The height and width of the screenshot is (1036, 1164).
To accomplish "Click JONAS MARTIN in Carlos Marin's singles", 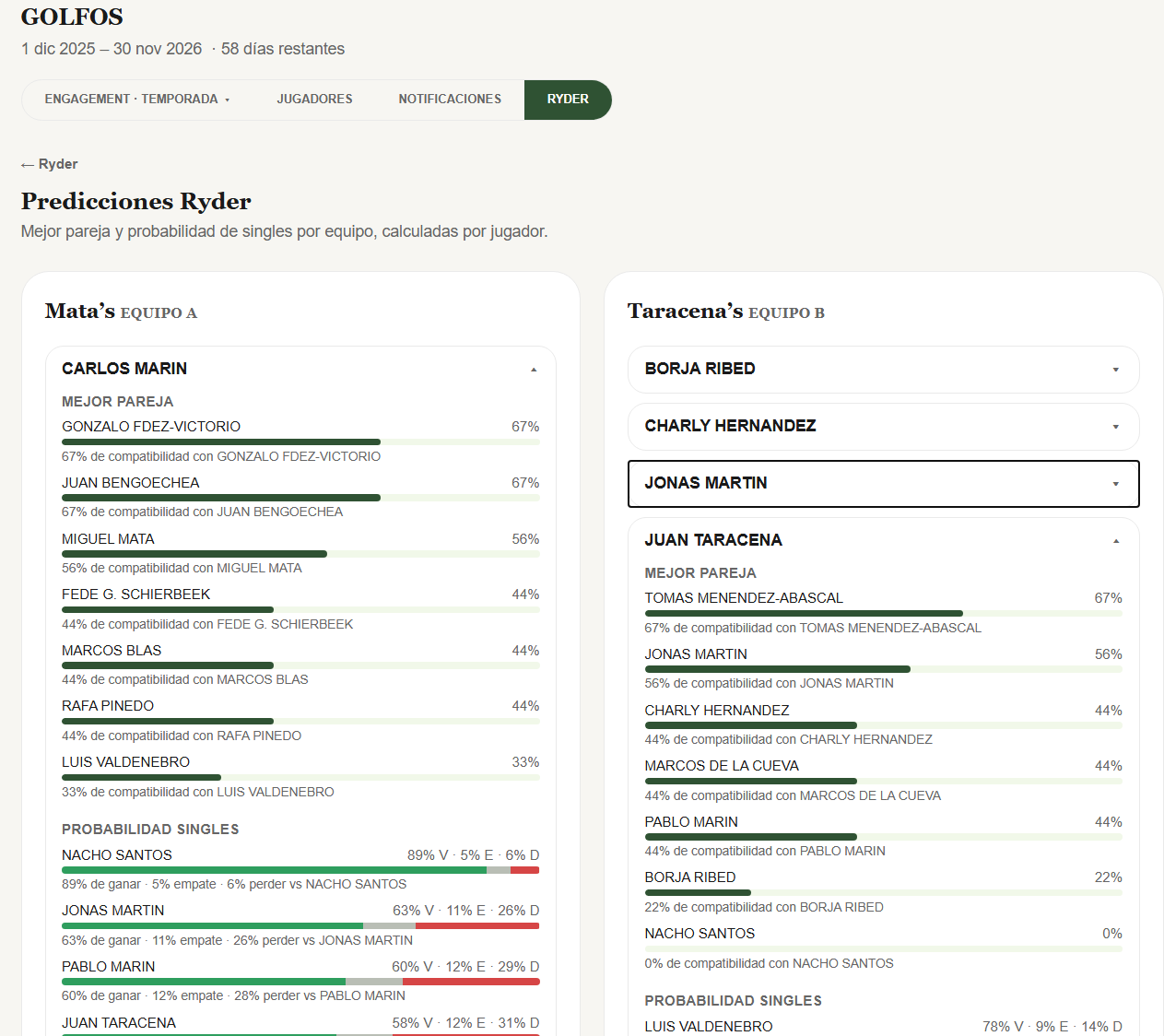I will point(113,911).
